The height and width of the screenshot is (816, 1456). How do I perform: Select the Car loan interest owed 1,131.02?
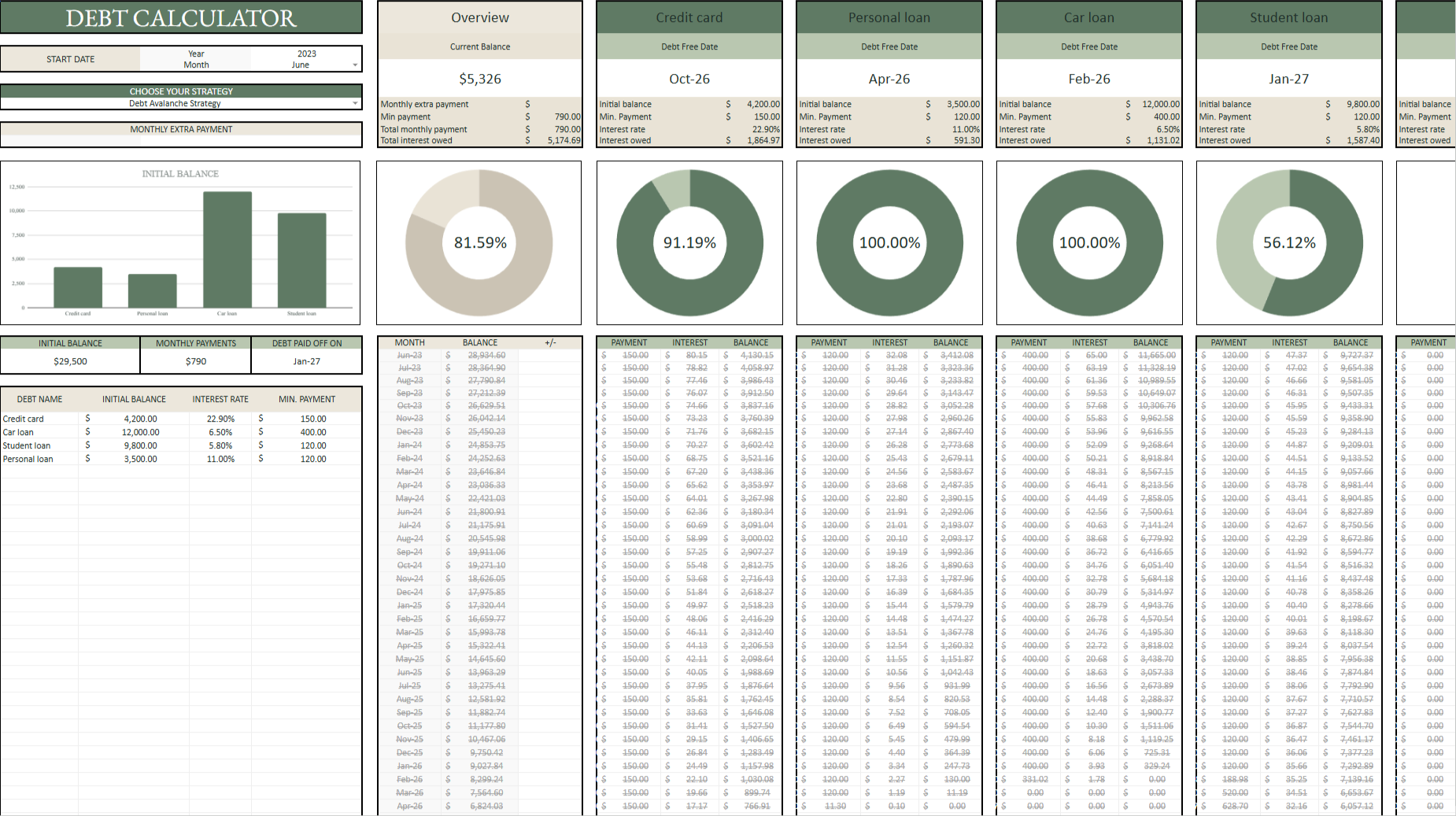point(1163,141)
